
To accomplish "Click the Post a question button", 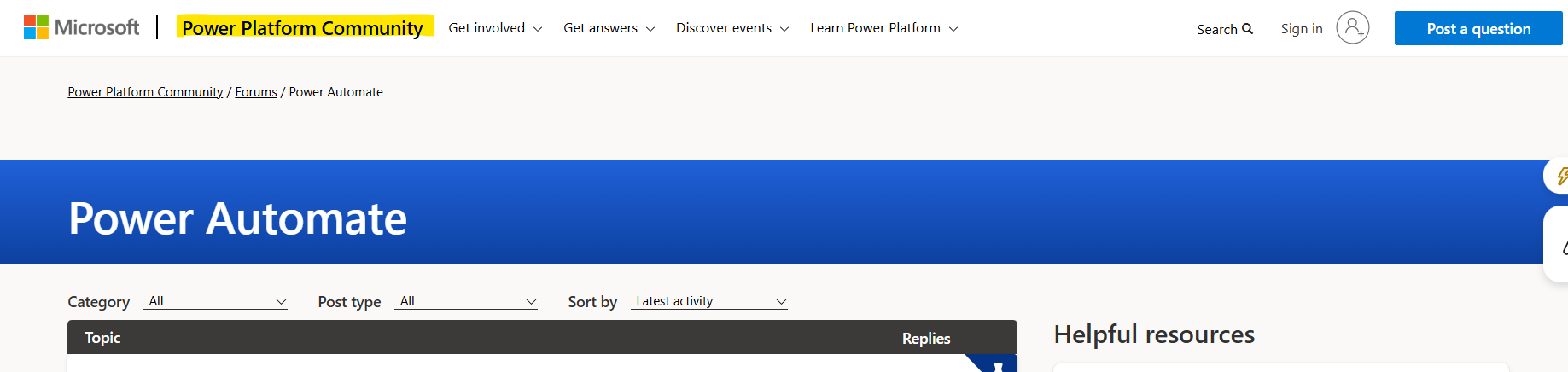I will click(x=1478, y=28).
